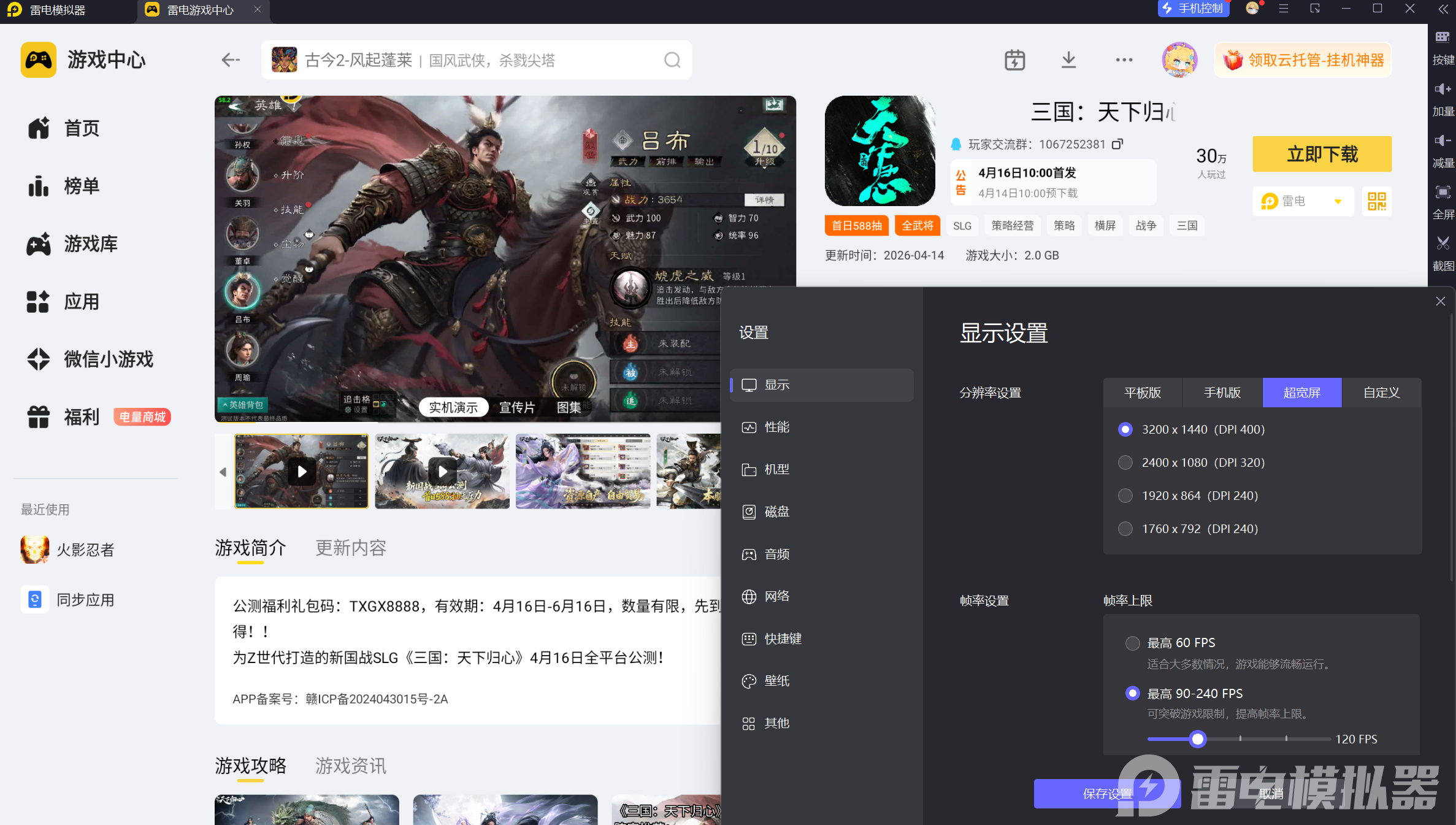Open the calendar check-in icon

point(1014,60)
